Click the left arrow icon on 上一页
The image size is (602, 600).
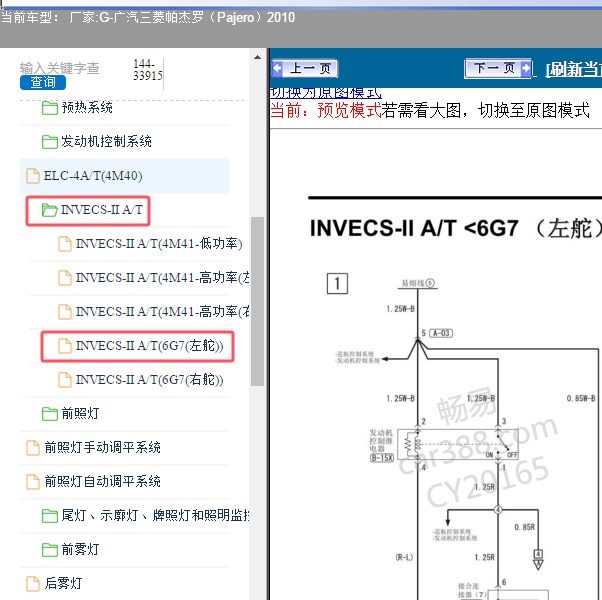pos(277,69)
